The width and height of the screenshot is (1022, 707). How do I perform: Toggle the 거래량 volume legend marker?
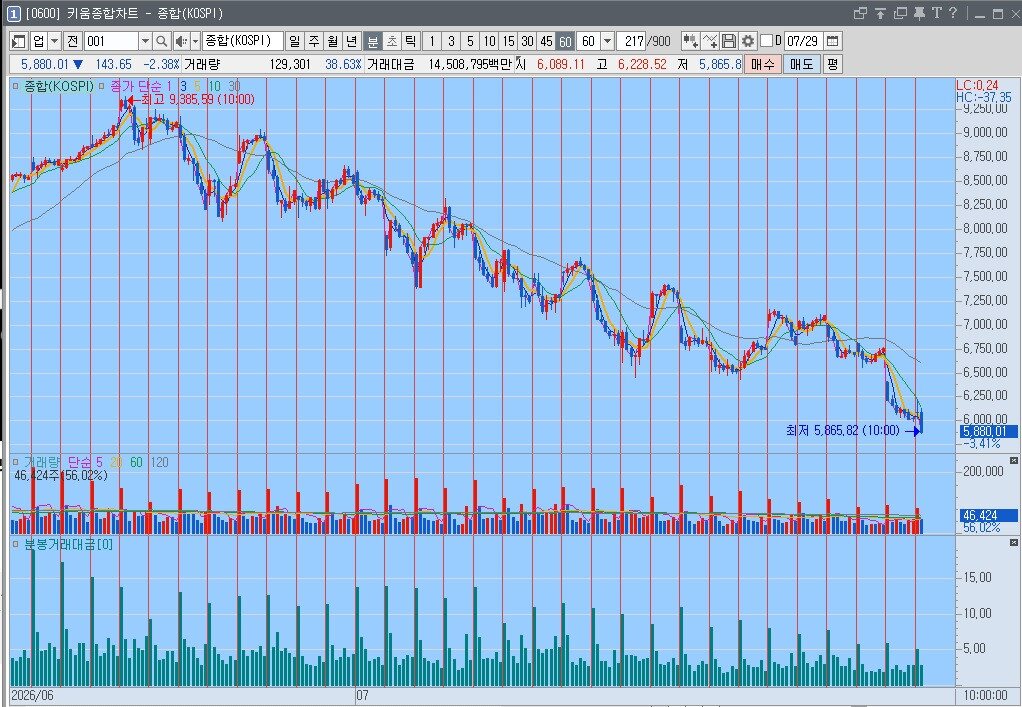pos(16,462)
